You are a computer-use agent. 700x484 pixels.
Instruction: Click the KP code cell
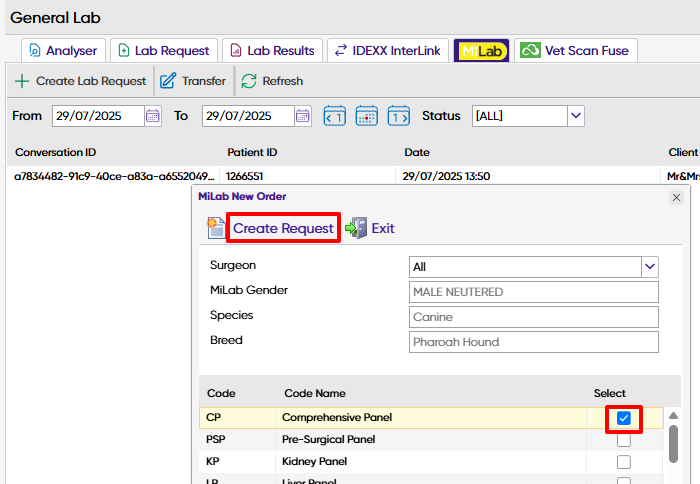tap(237, 461)
